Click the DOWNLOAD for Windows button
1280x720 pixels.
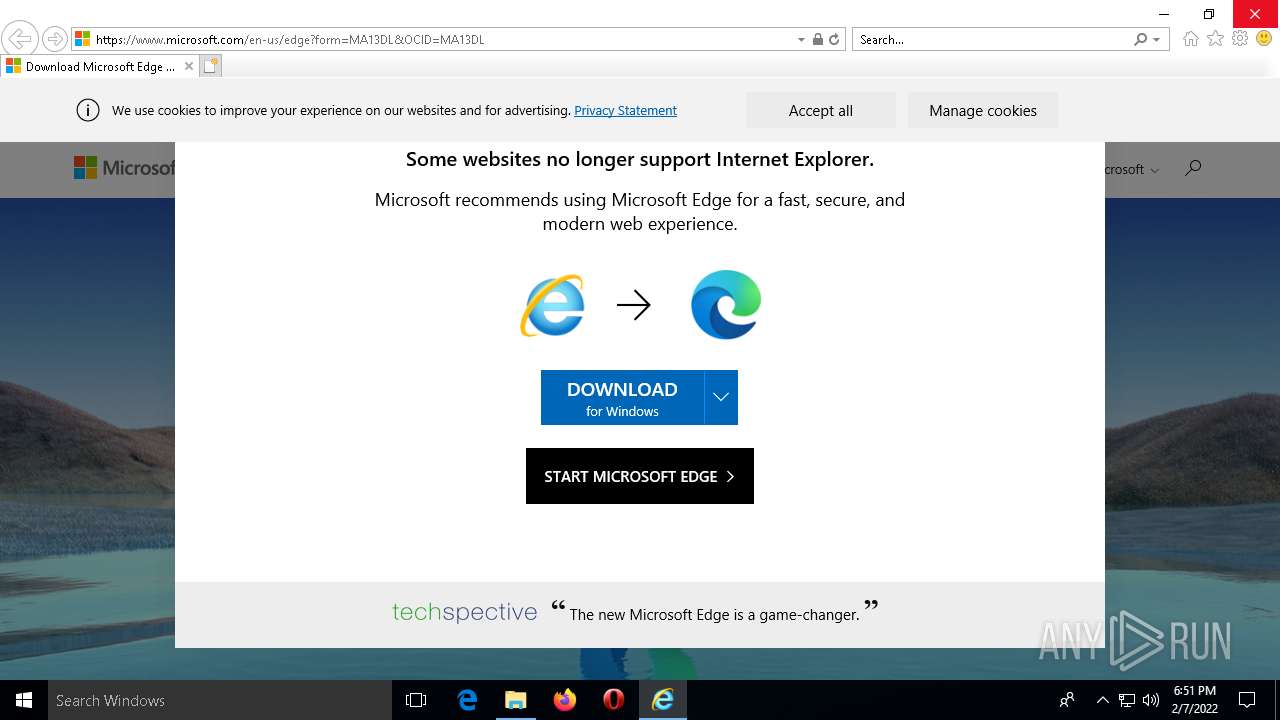622,398
